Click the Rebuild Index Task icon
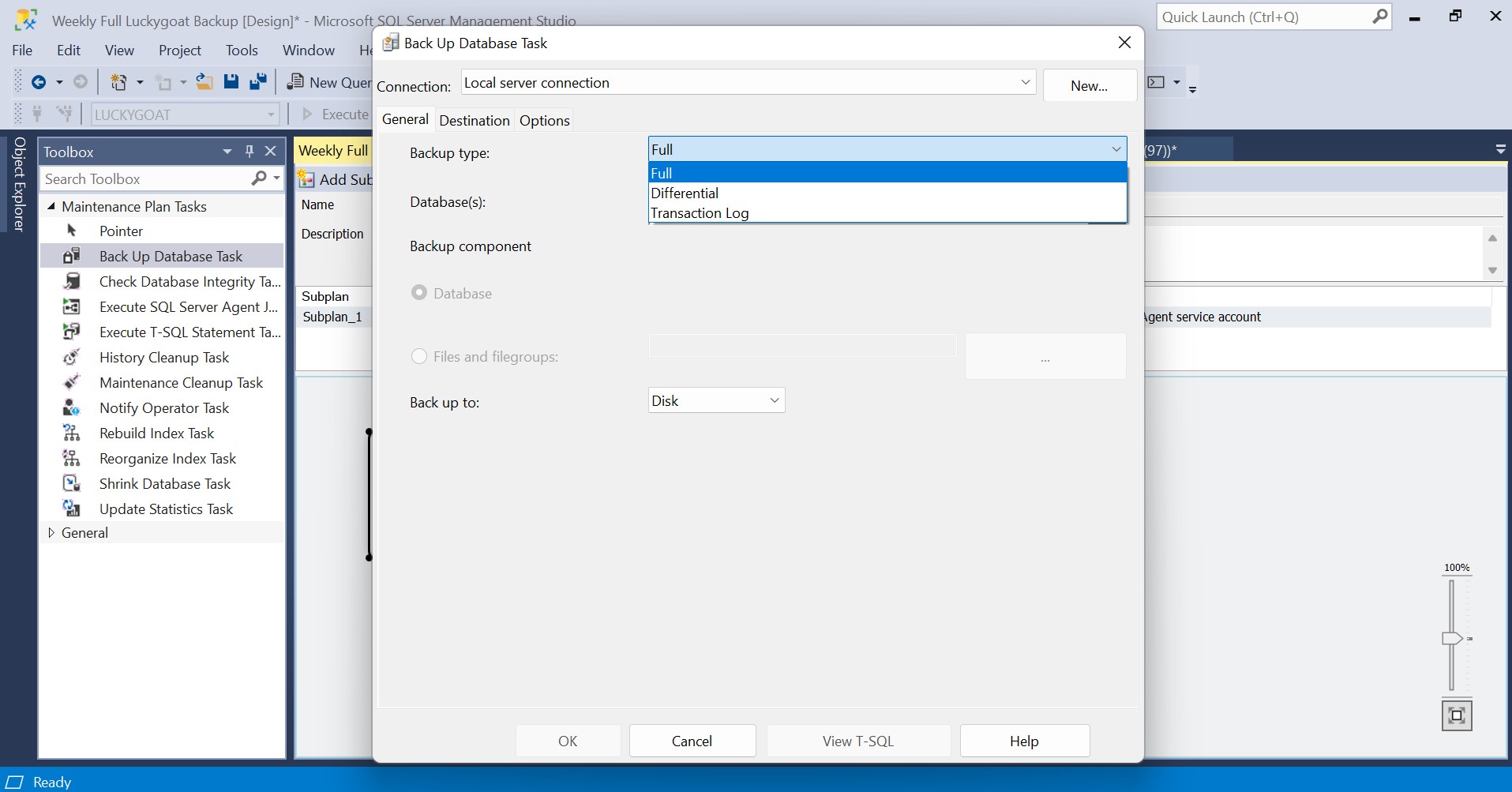Image resolution: width=1512 pixels, height=792 pixels. 72,433
